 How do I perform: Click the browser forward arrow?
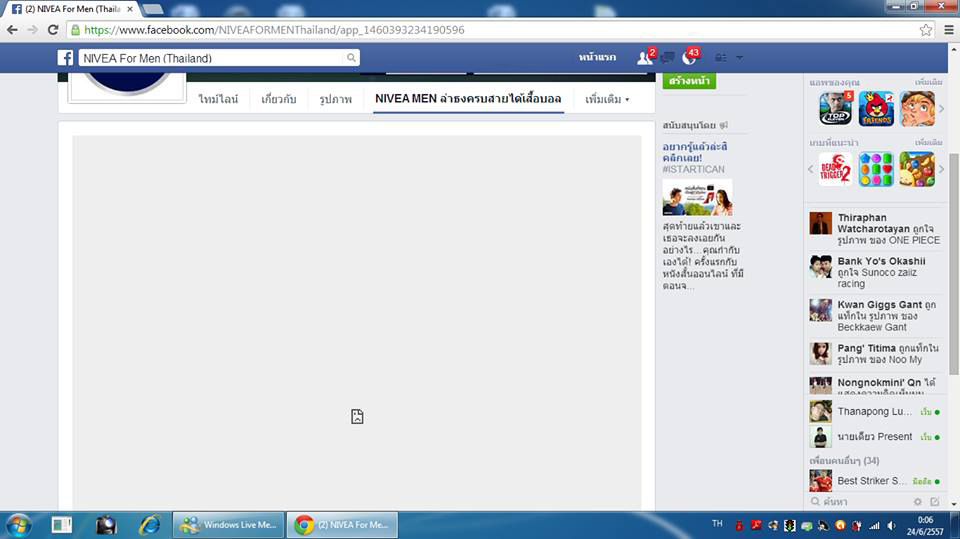pos(33,29)
